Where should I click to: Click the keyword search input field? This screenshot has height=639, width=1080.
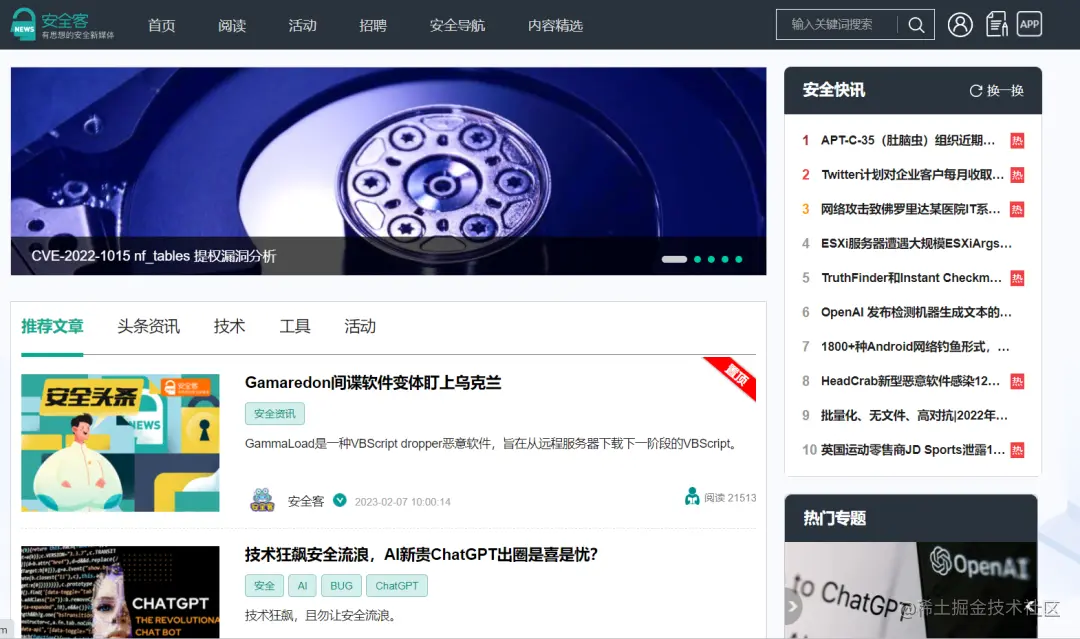pyautogui.click(x=840, y=24)
